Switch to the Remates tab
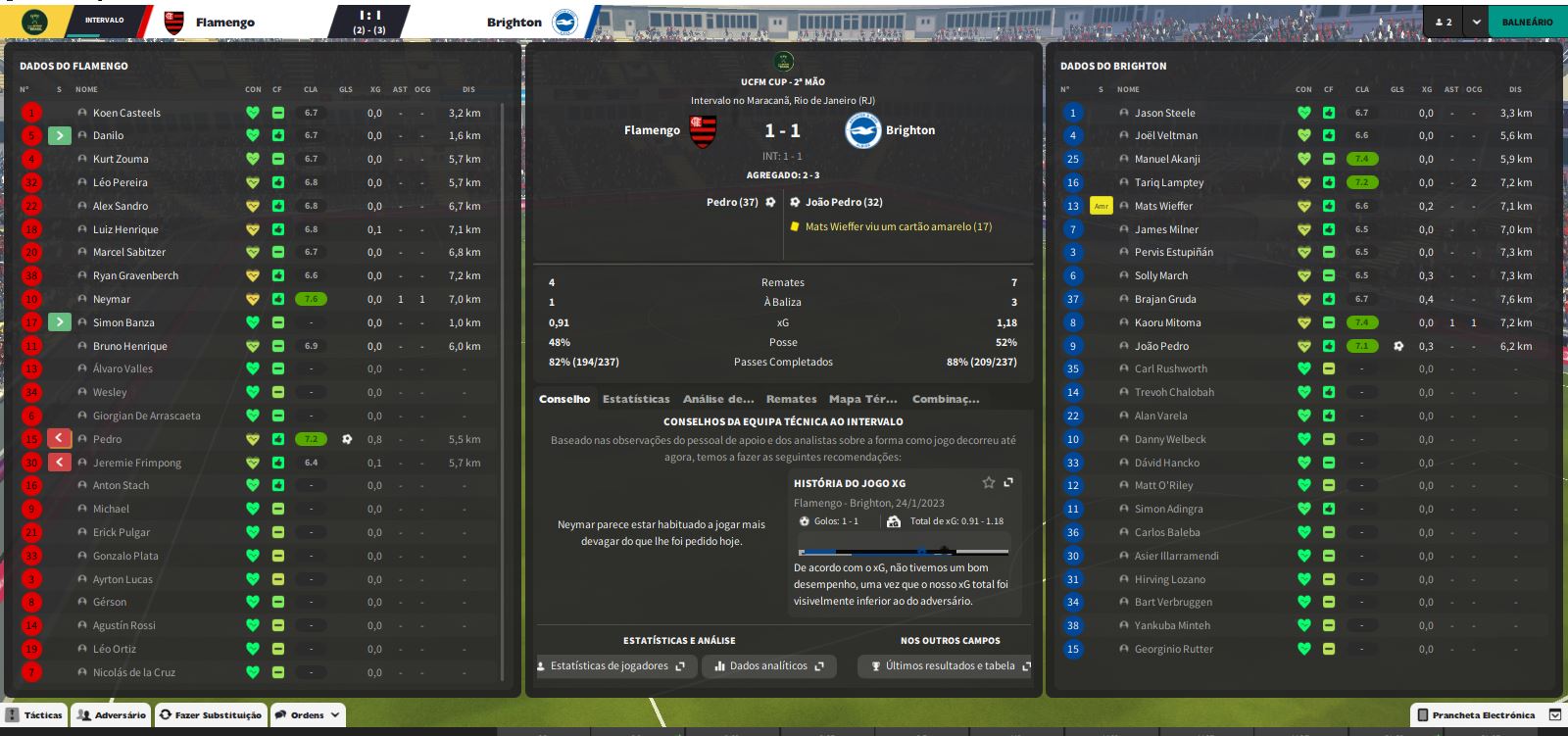Screen dimensions: 1568x736 [792, 399]
